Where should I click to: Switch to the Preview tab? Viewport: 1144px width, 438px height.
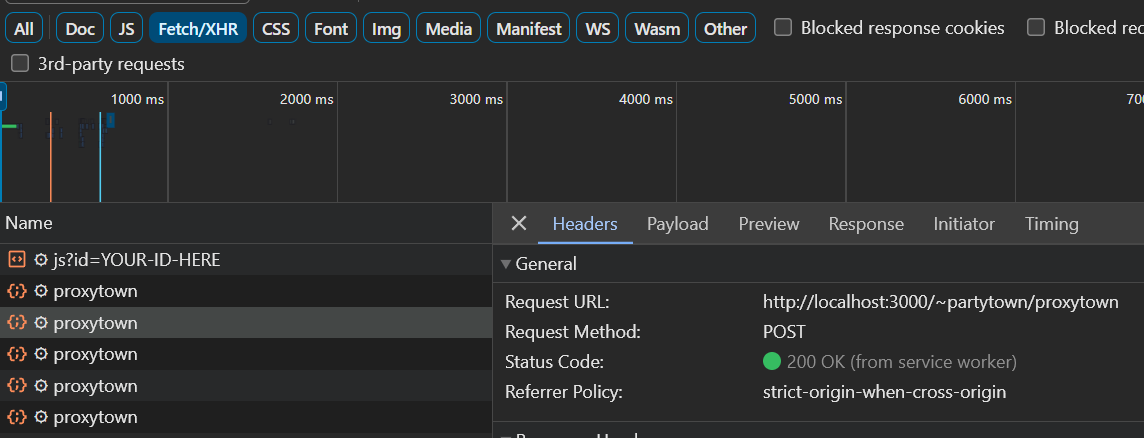coord(769,224)
